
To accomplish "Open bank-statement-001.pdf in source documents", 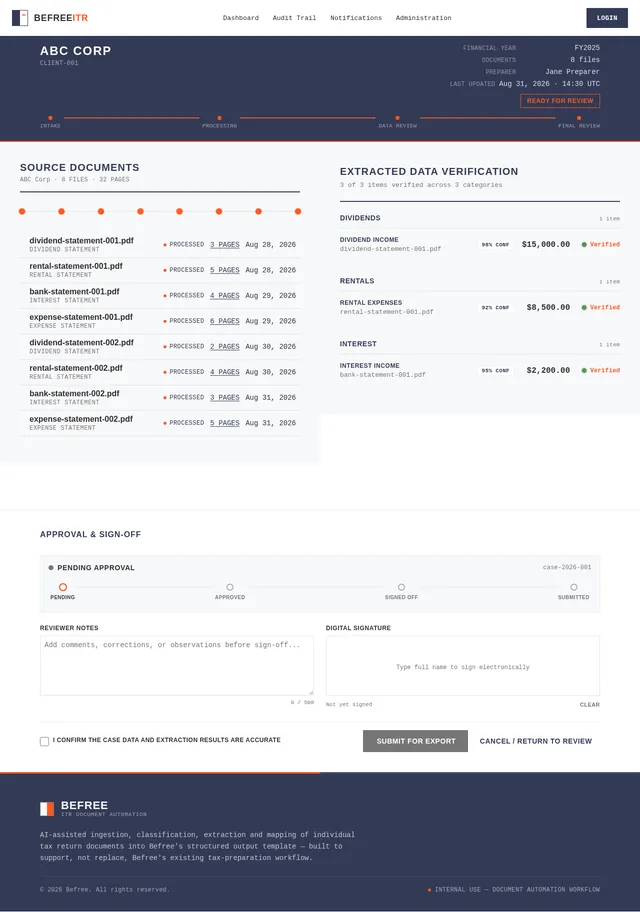I will pos(74,291).
